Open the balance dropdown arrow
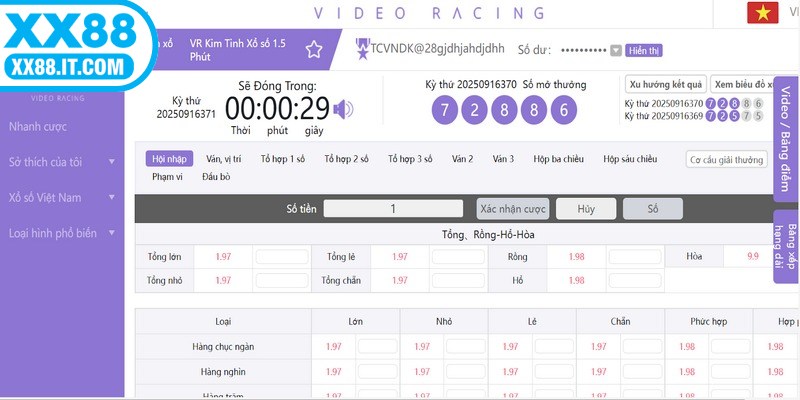 616,51
